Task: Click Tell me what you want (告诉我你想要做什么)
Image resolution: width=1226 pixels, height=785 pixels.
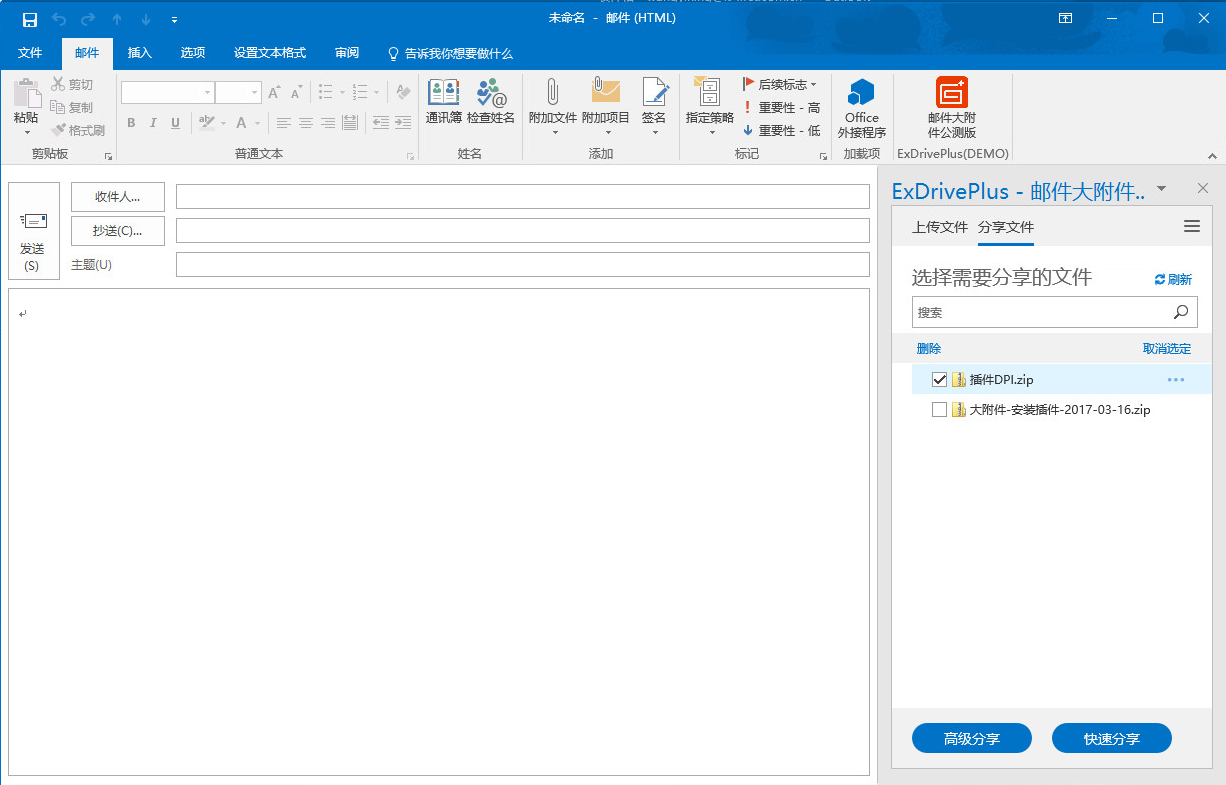Action: click(450, 53)
